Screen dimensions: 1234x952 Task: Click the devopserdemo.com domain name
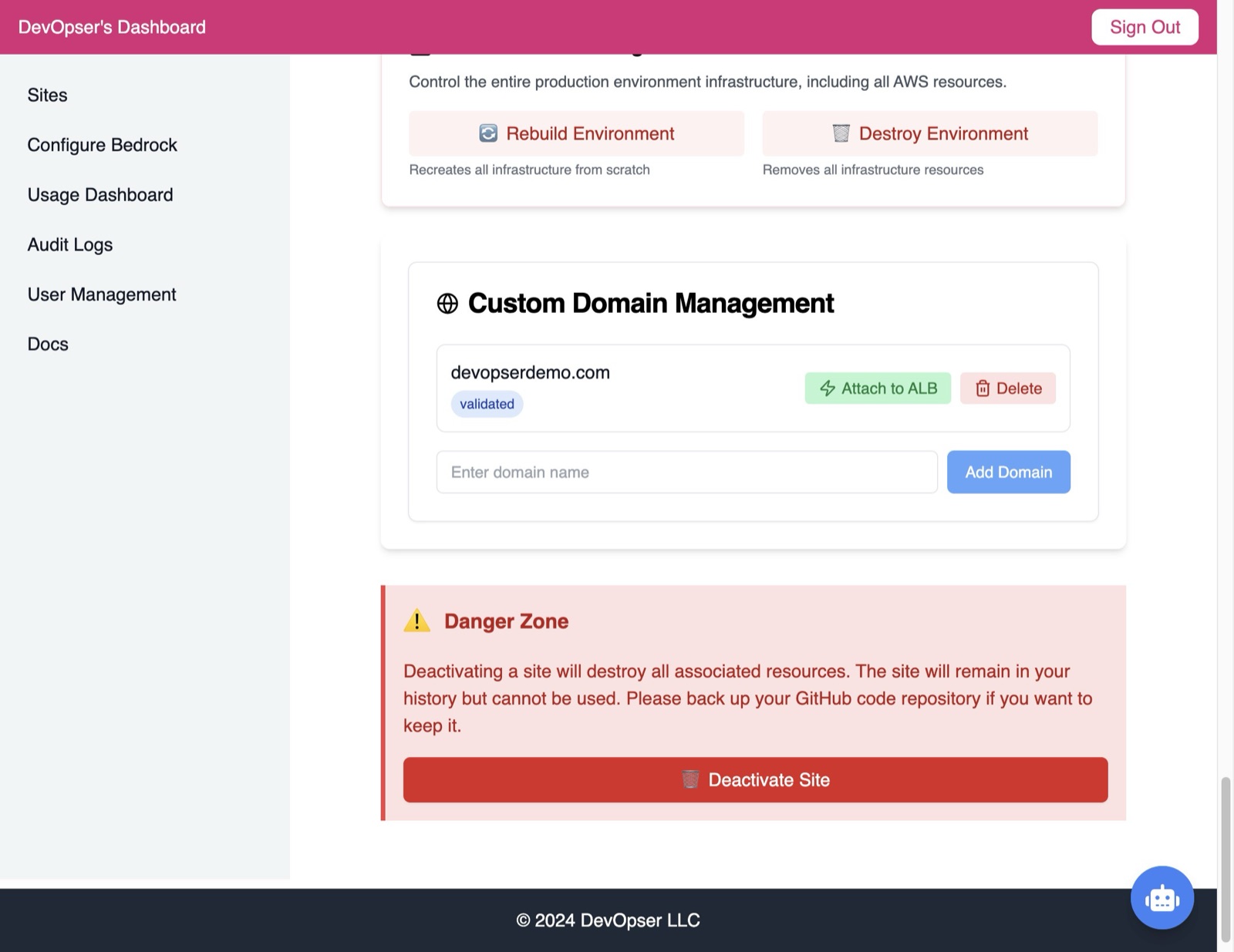click(530, 372)
